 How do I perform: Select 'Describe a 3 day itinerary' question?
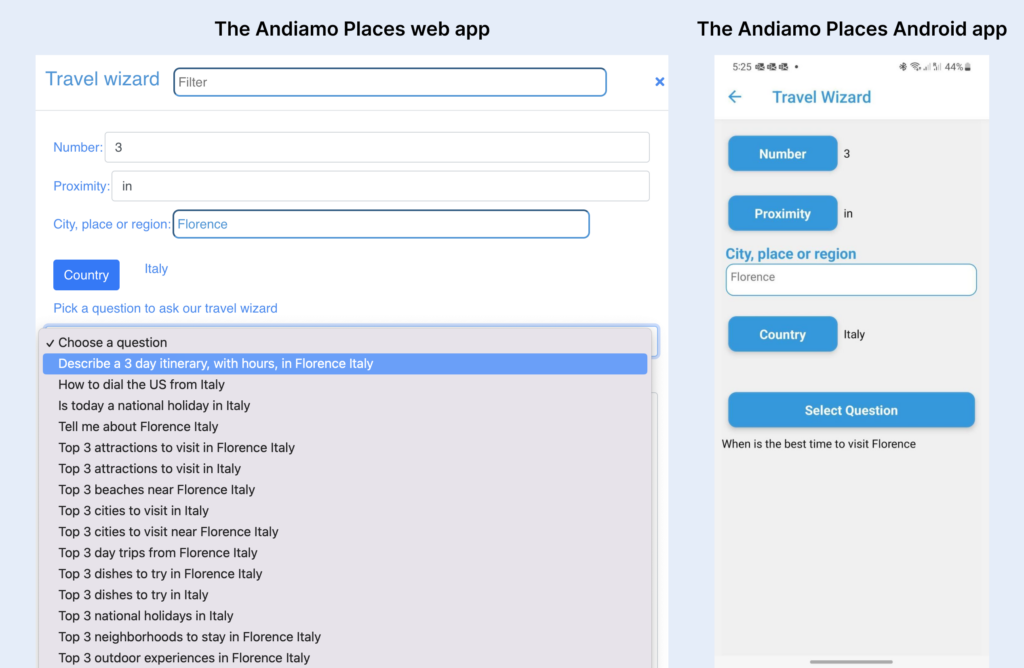[x=215, y=363]
